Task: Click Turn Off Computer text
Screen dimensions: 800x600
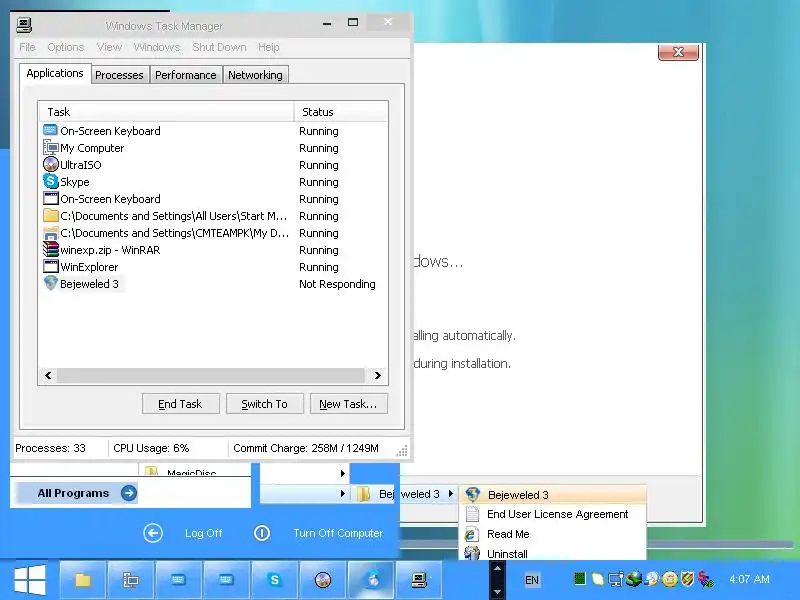Action: coord(338,533)
